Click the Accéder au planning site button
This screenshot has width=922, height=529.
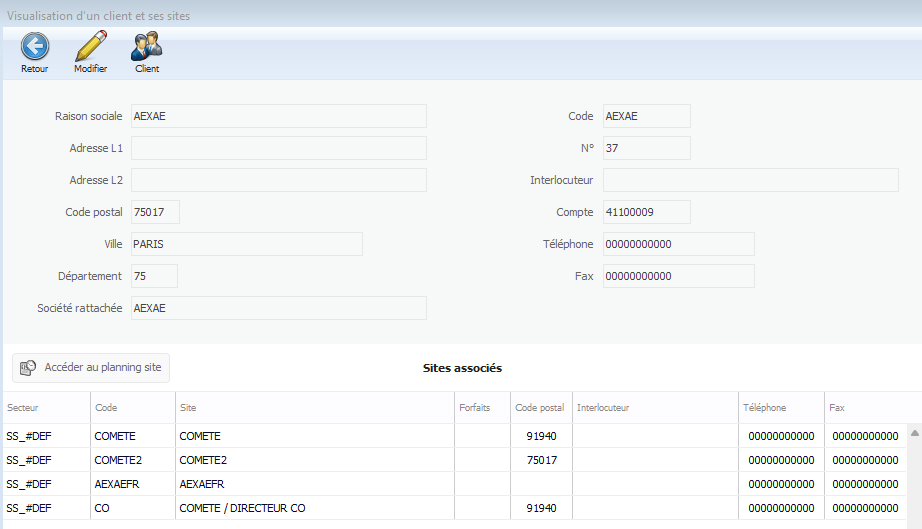click(91, 368)
